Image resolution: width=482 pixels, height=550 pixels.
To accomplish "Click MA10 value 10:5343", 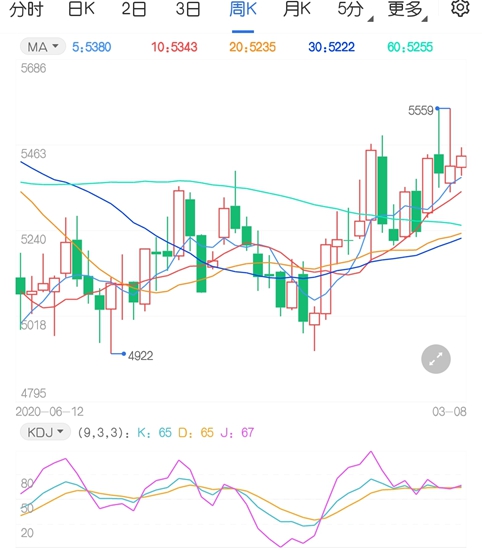I will click(x=174, y=47).
